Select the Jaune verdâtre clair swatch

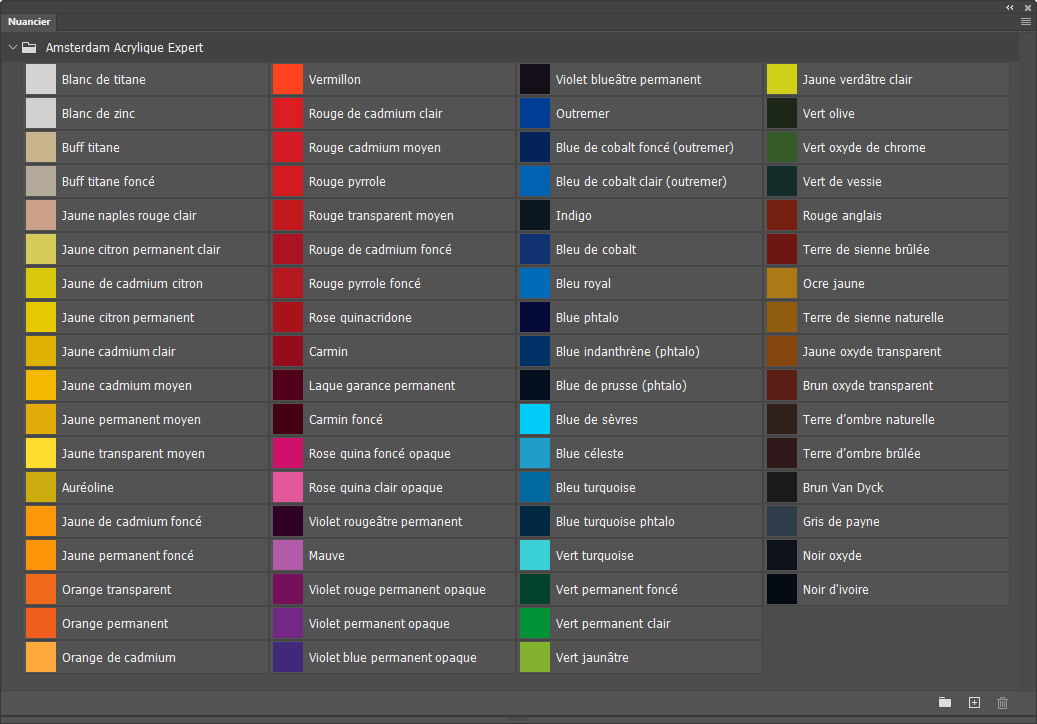(782, 79)
